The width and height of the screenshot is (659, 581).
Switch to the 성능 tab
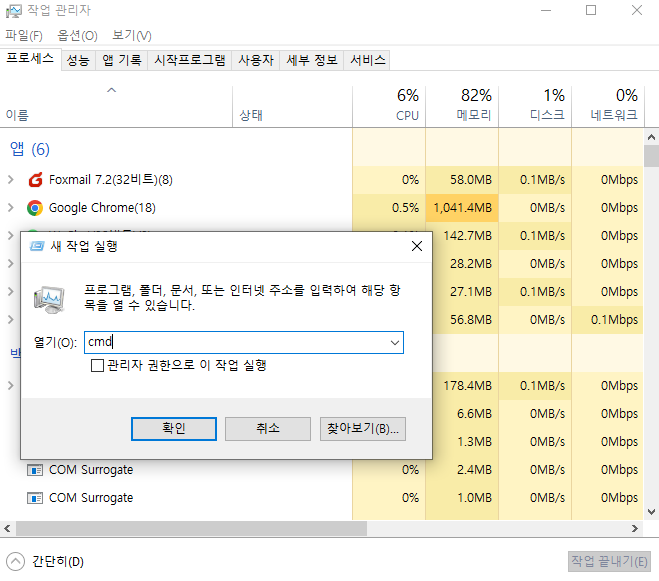coord(78,60)
